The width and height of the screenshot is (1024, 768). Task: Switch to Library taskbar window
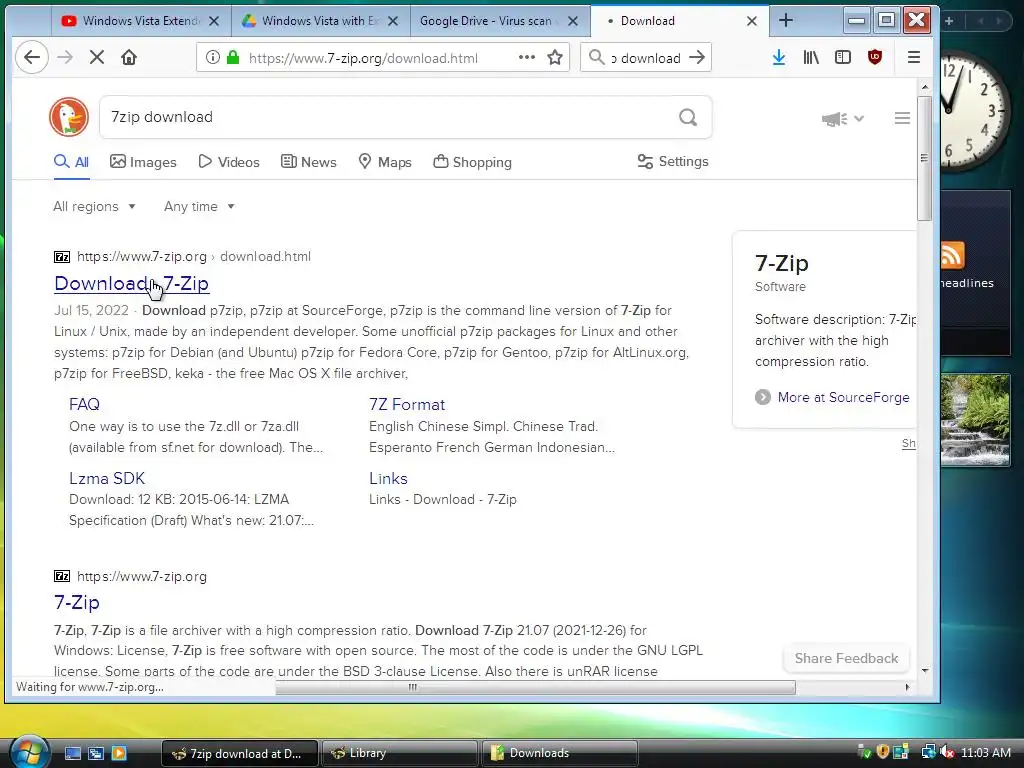point(398,753)
